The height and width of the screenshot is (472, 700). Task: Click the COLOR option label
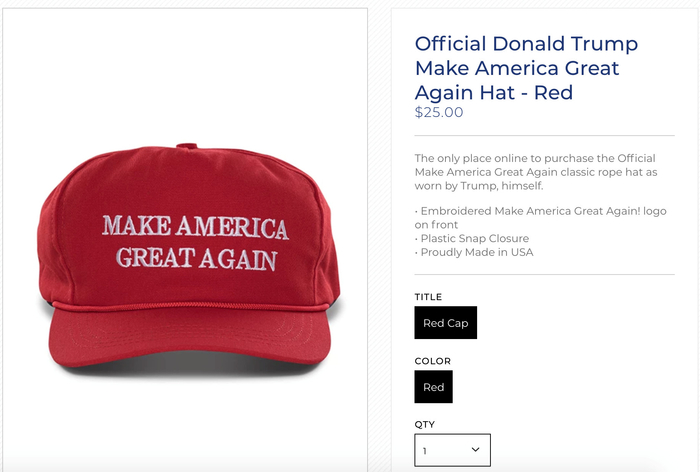click(433, 361)
